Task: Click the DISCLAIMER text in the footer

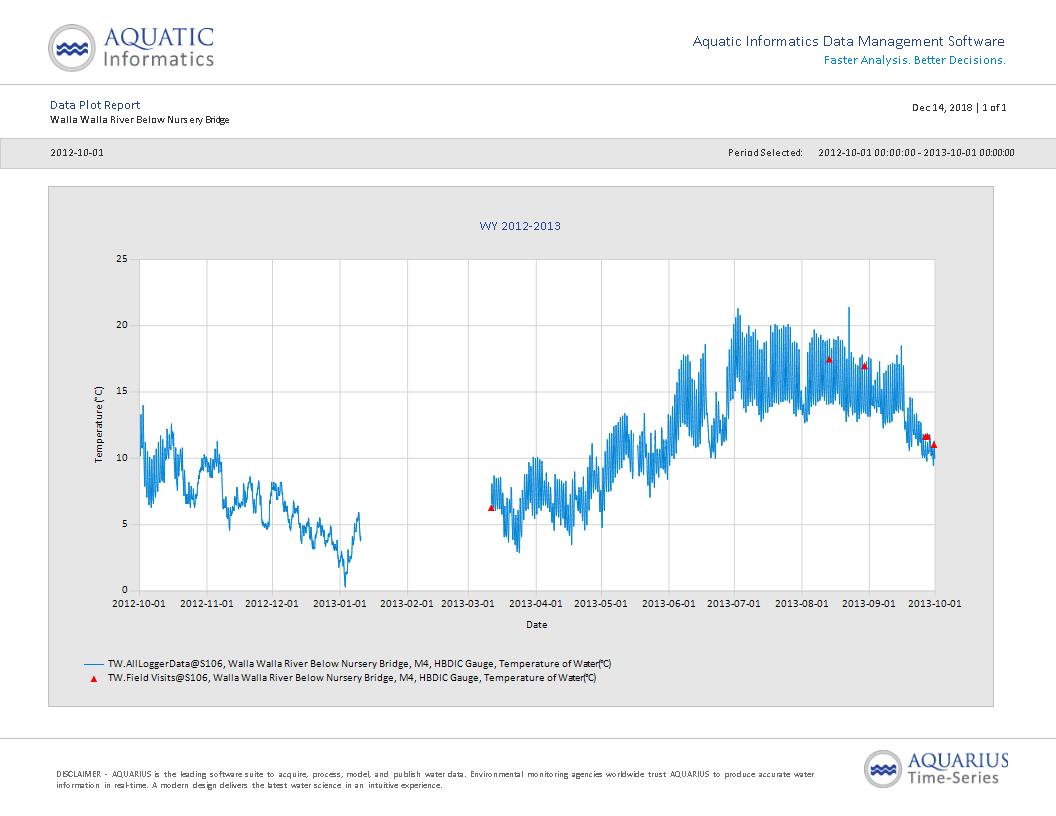Action: (x=435, y=780)
